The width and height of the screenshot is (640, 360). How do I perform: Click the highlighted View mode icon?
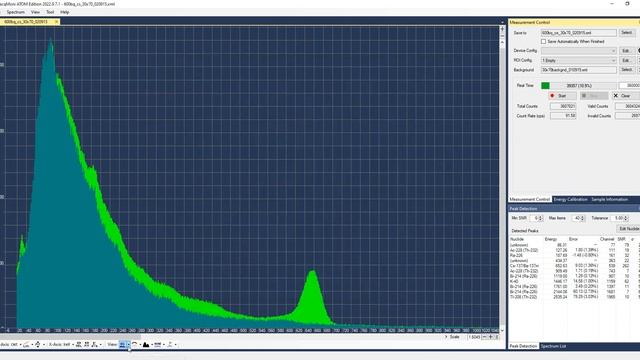tap(122, 345)
